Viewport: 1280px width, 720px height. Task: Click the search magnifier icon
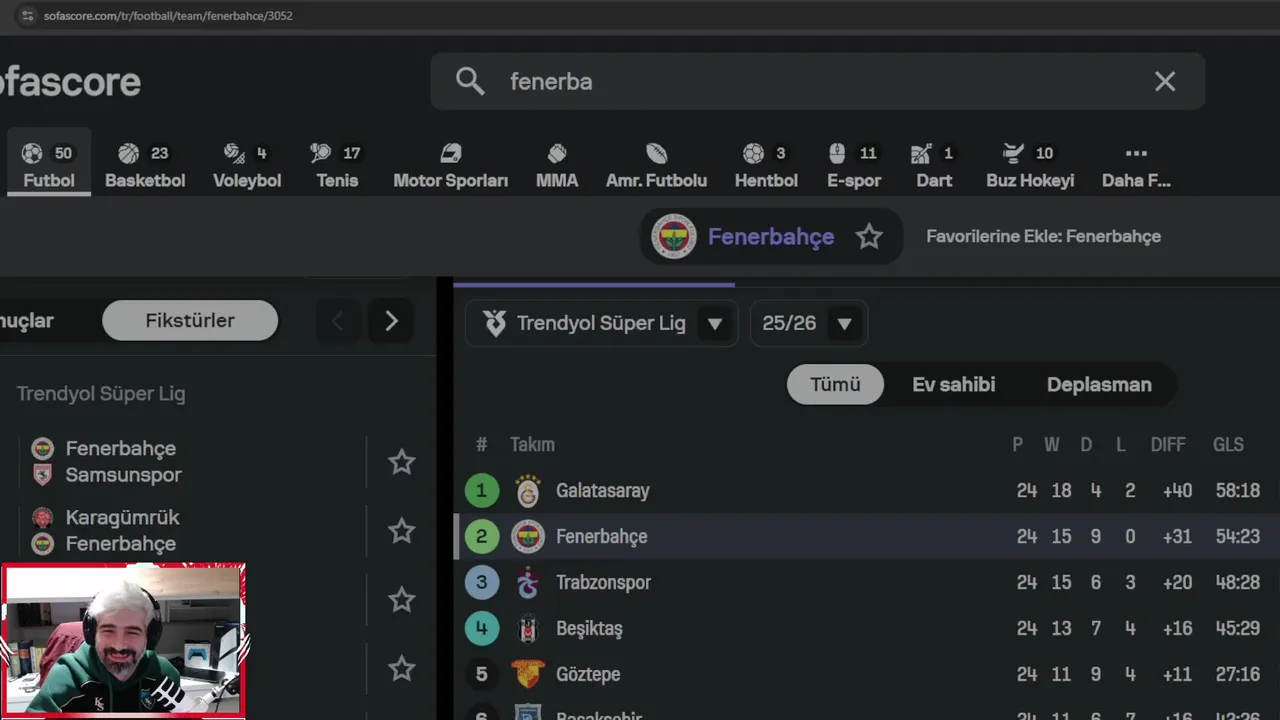point(470,81)
